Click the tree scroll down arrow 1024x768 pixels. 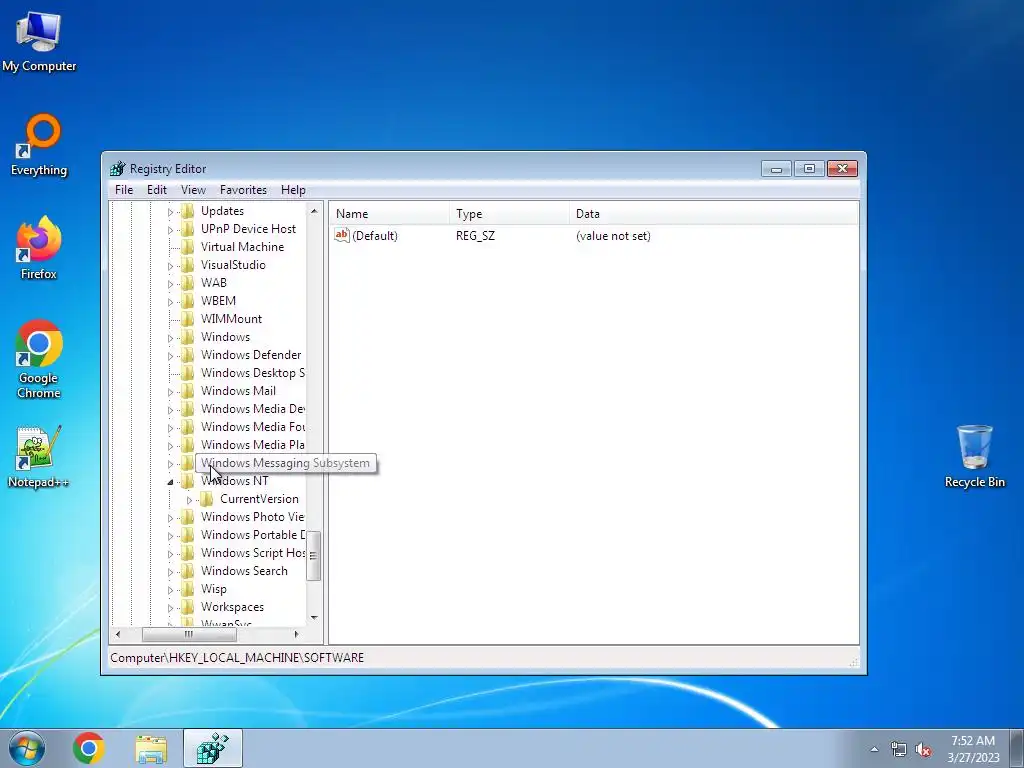[x=314, y=617]
